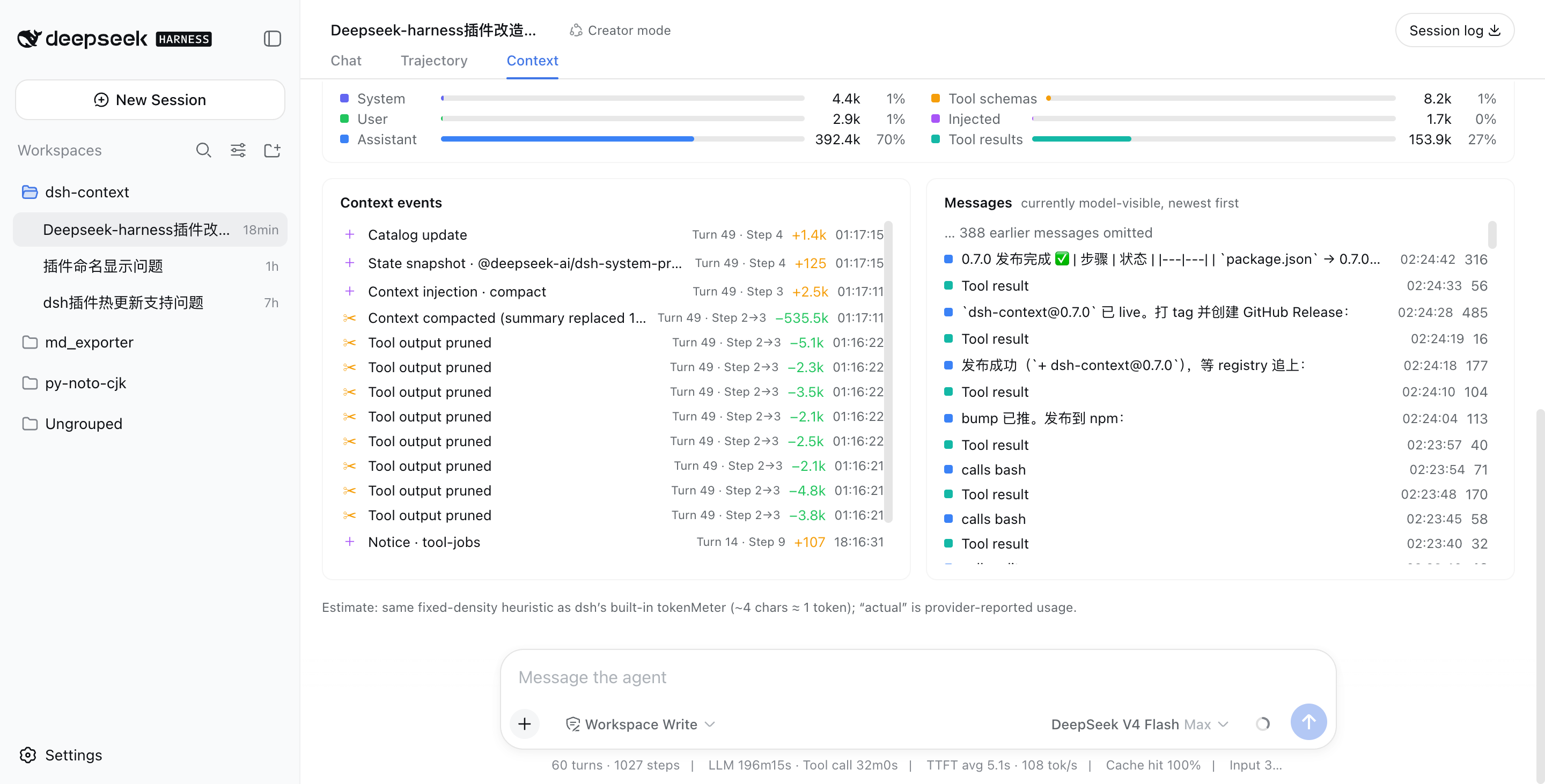1545x784 pixels.
Task: Click 'TTFT avg 5.1s · 108 tok/s' status
Action: click(1002, 765)
